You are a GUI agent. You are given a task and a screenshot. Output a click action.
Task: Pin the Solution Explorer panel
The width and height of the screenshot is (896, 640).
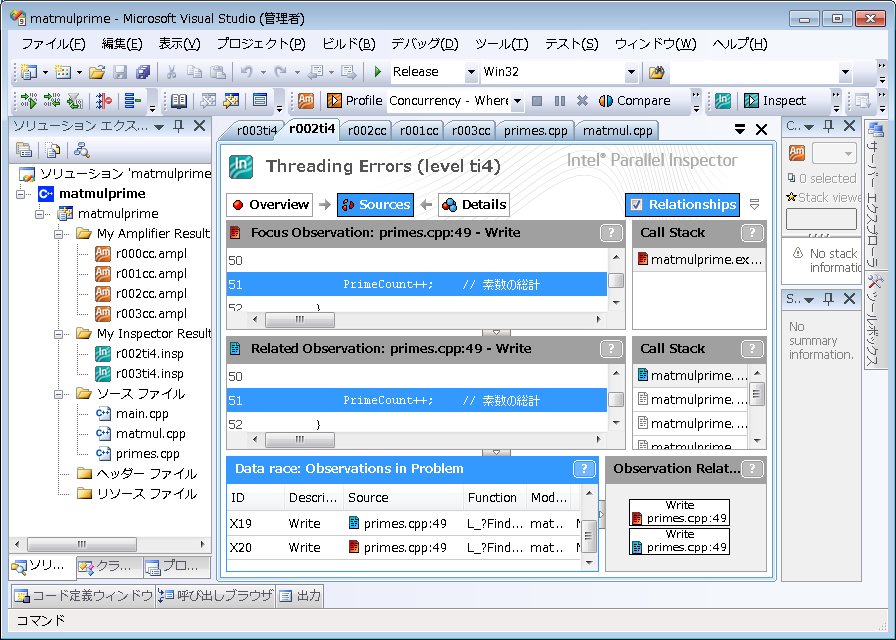tap(179, 126)
